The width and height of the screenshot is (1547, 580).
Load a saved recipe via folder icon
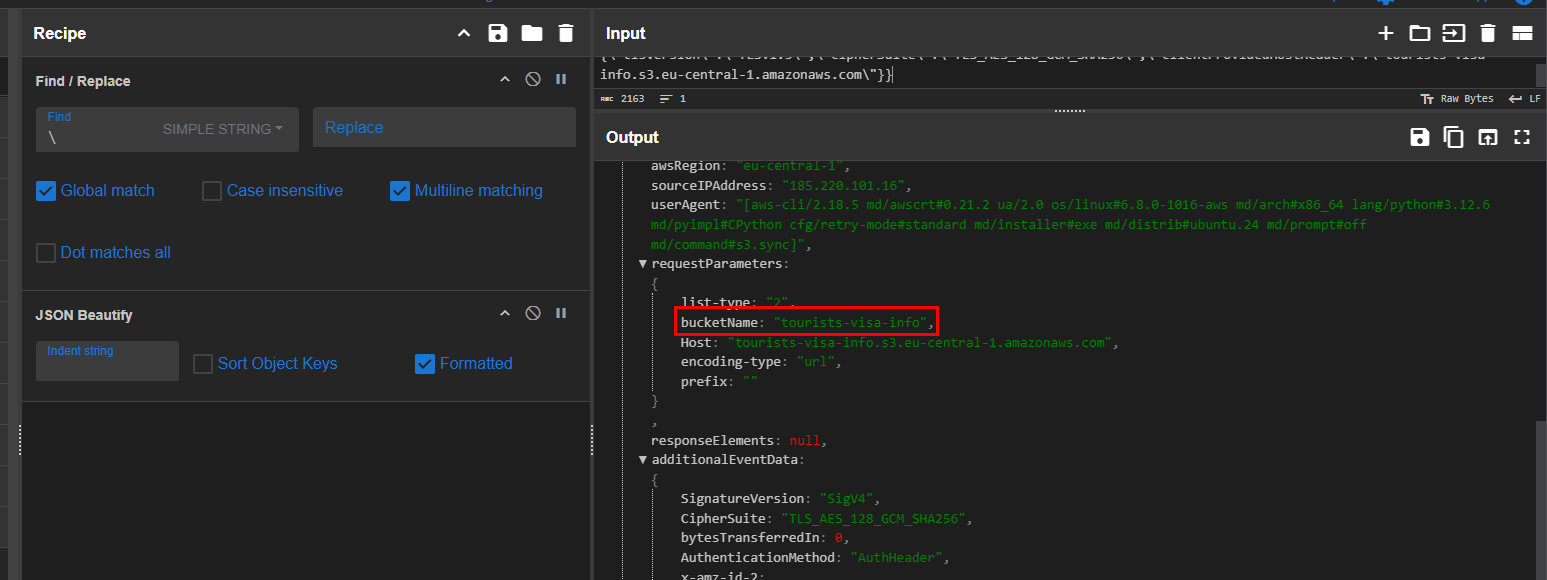532,33
